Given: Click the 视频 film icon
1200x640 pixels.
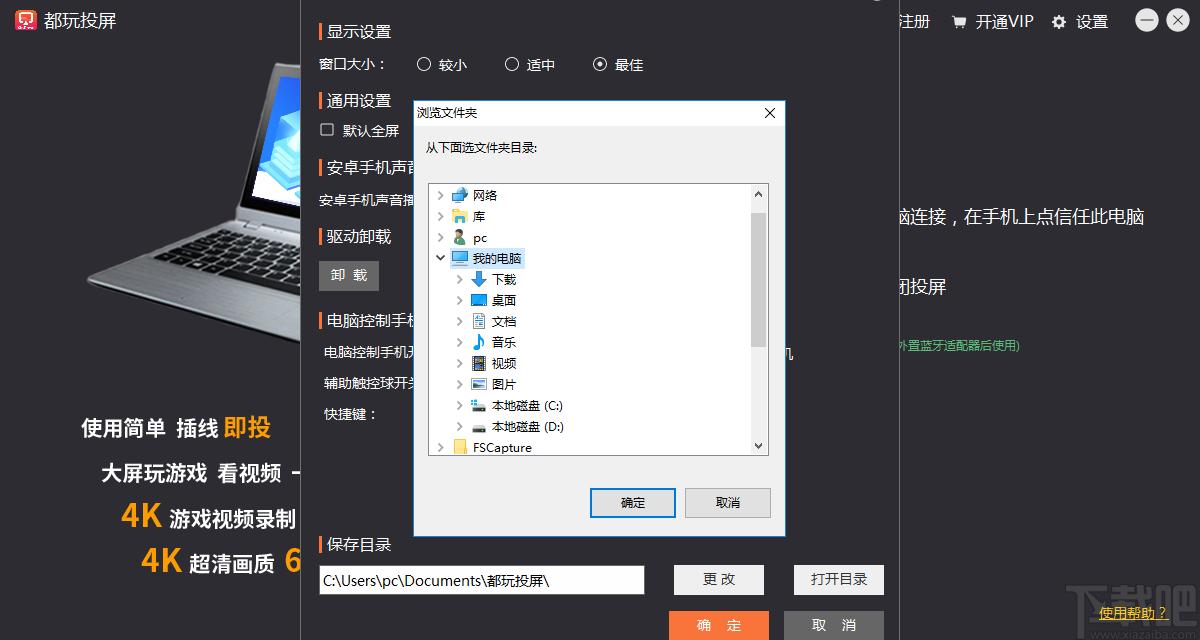Looking at the screenshot, I should point(479,363).
